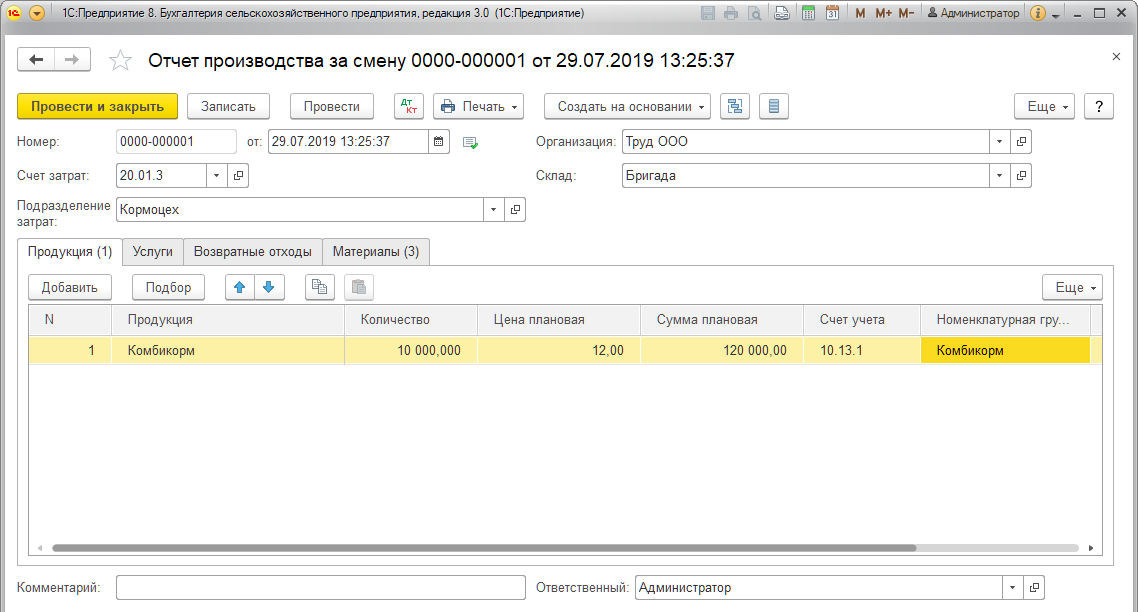This screenshot has height=612, width=1138.
Task: Select quantity cell 10 000,000
Action: tap(411, 351)
